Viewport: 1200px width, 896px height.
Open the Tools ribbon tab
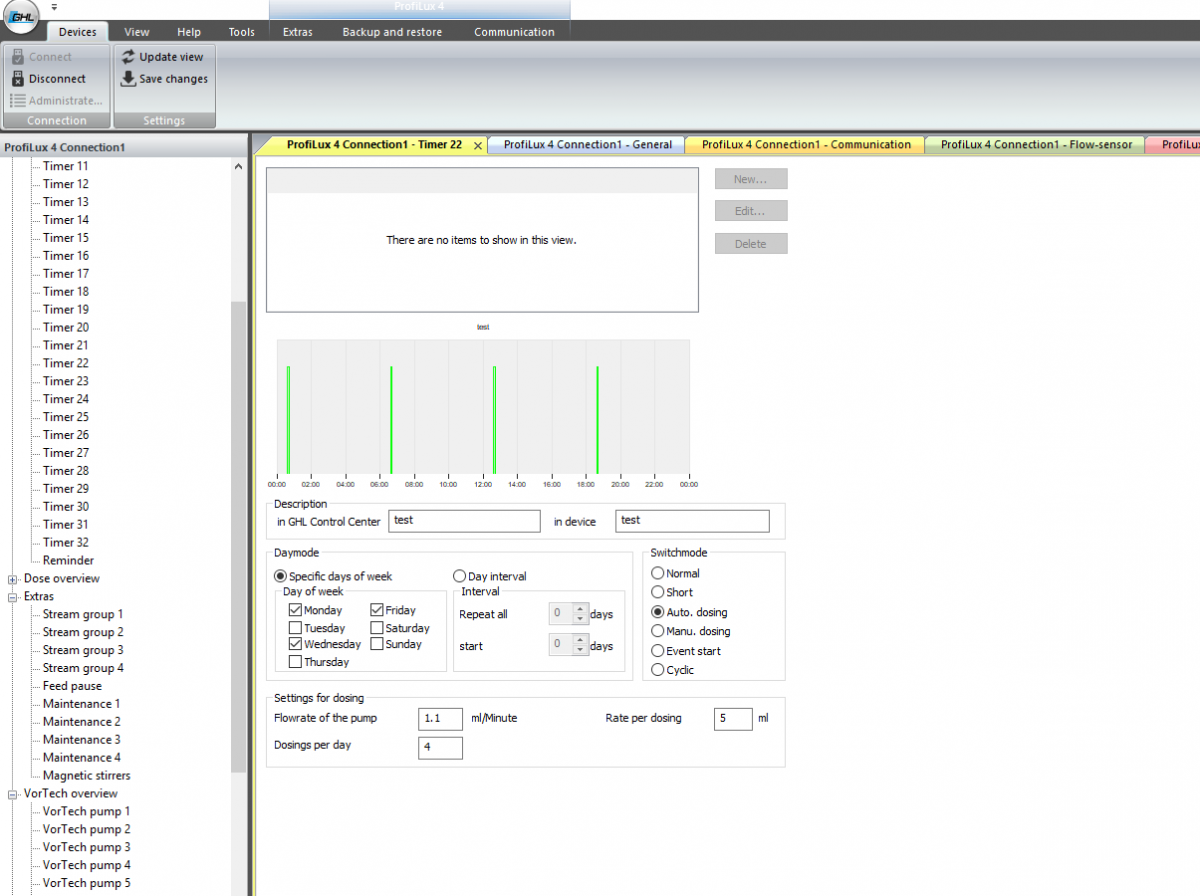click(242, 32)
